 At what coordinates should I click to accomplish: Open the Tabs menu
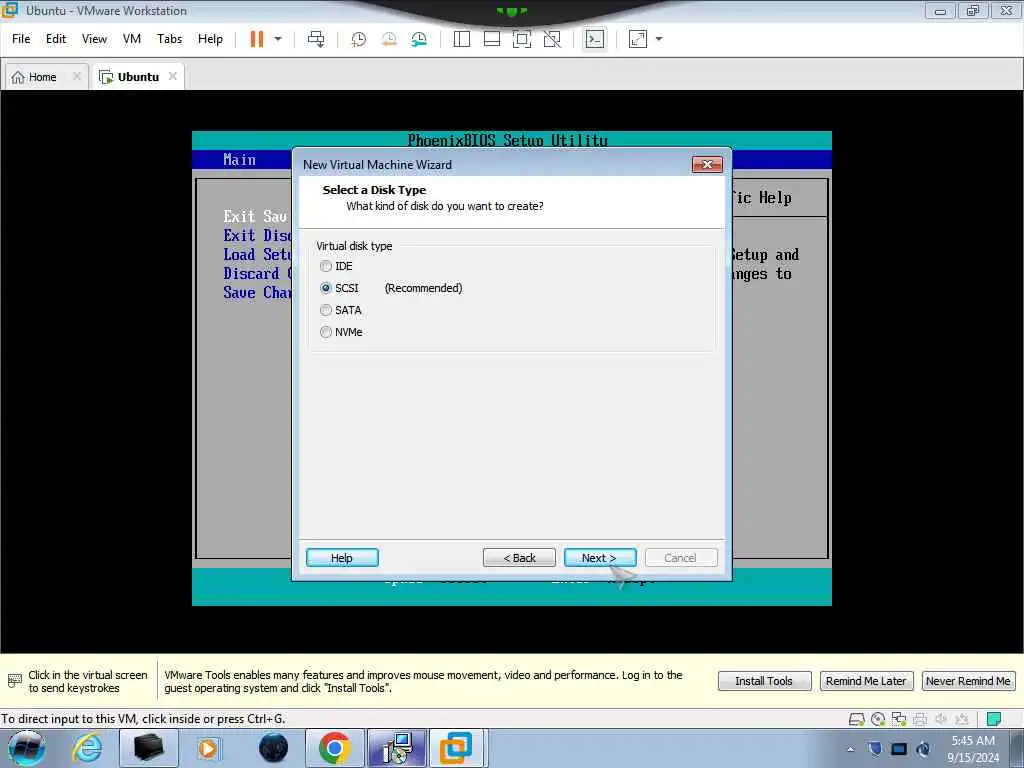click(169, 39)
